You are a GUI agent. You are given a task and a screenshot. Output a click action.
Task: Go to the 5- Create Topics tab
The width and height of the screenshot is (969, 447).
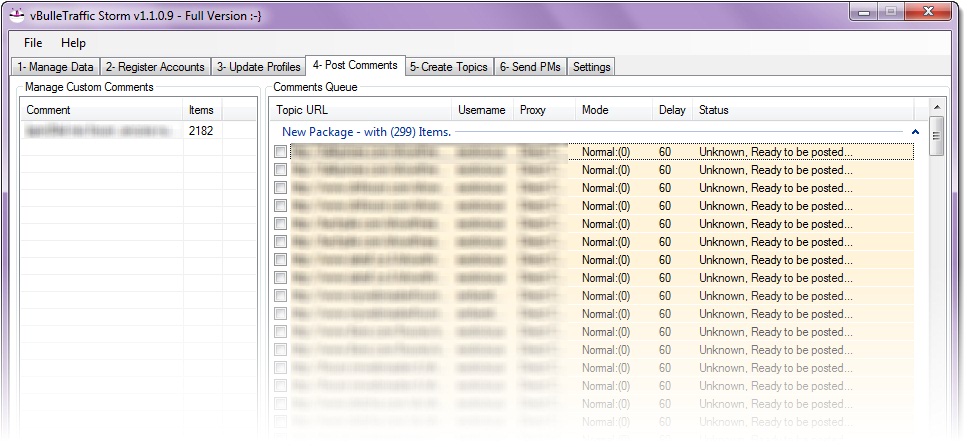(x=449, y=67)
